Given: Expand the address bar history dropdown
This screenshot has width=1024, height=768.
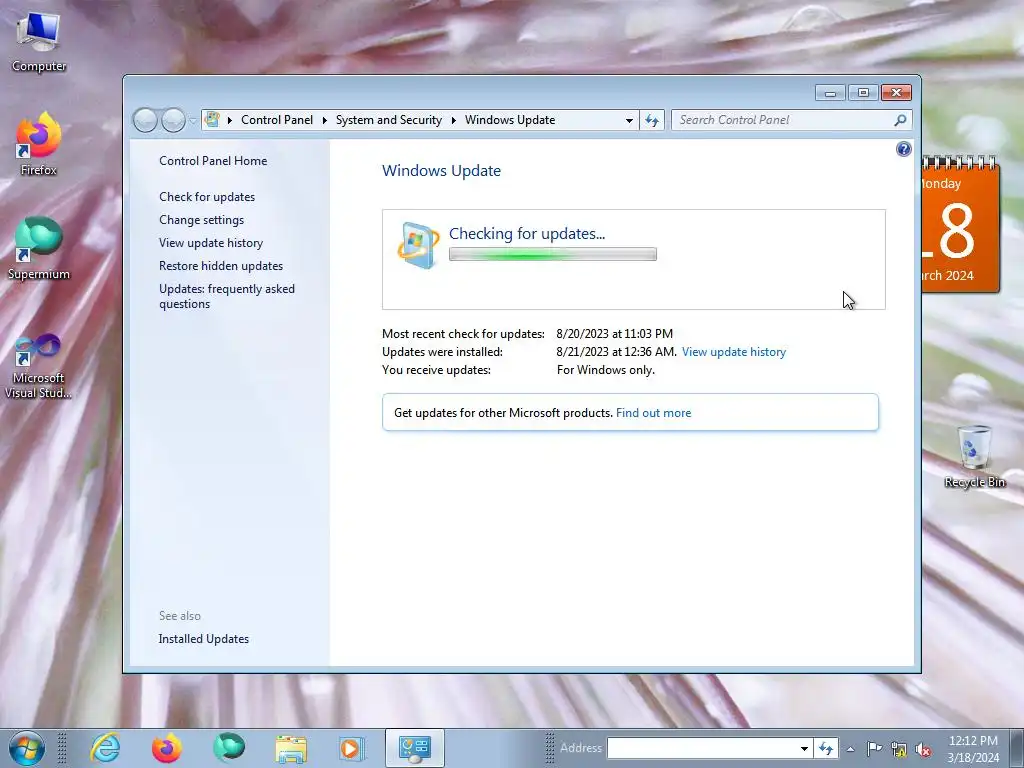Looking at the screenshot, I should (629, 120).
